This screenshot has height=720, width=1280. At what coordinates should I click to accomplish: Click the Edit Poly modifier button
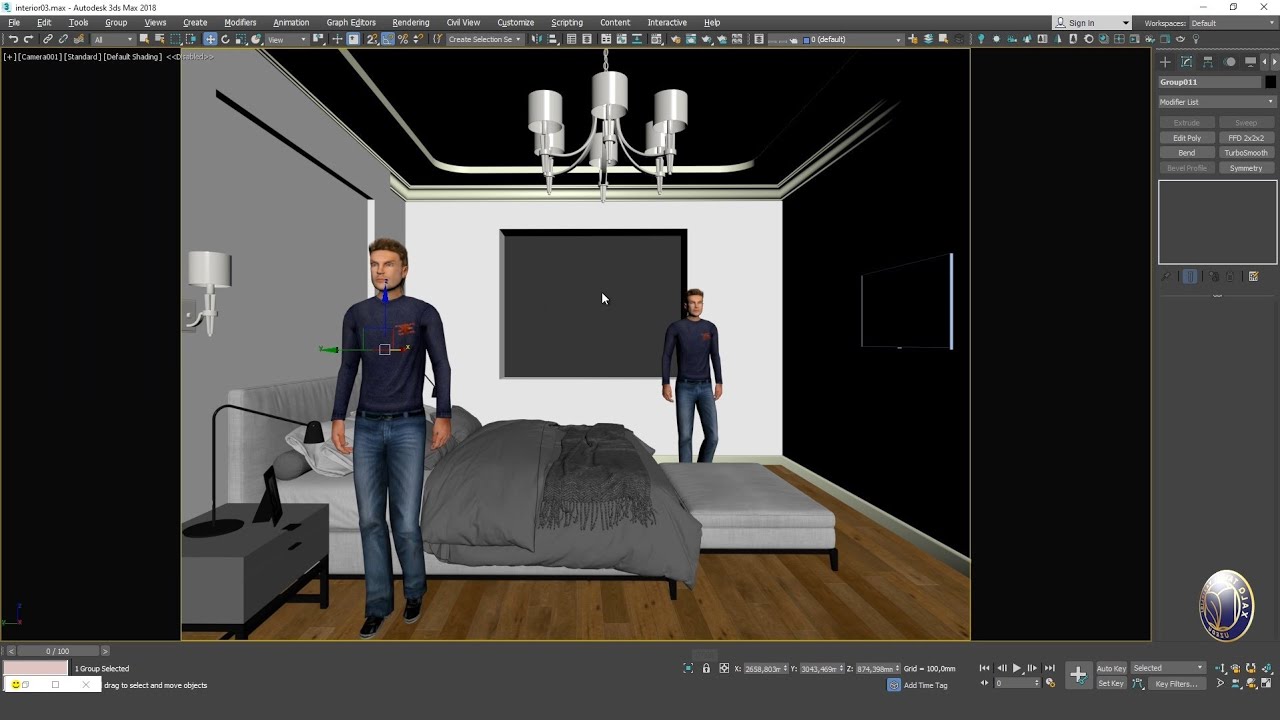tap(1187, 138)
